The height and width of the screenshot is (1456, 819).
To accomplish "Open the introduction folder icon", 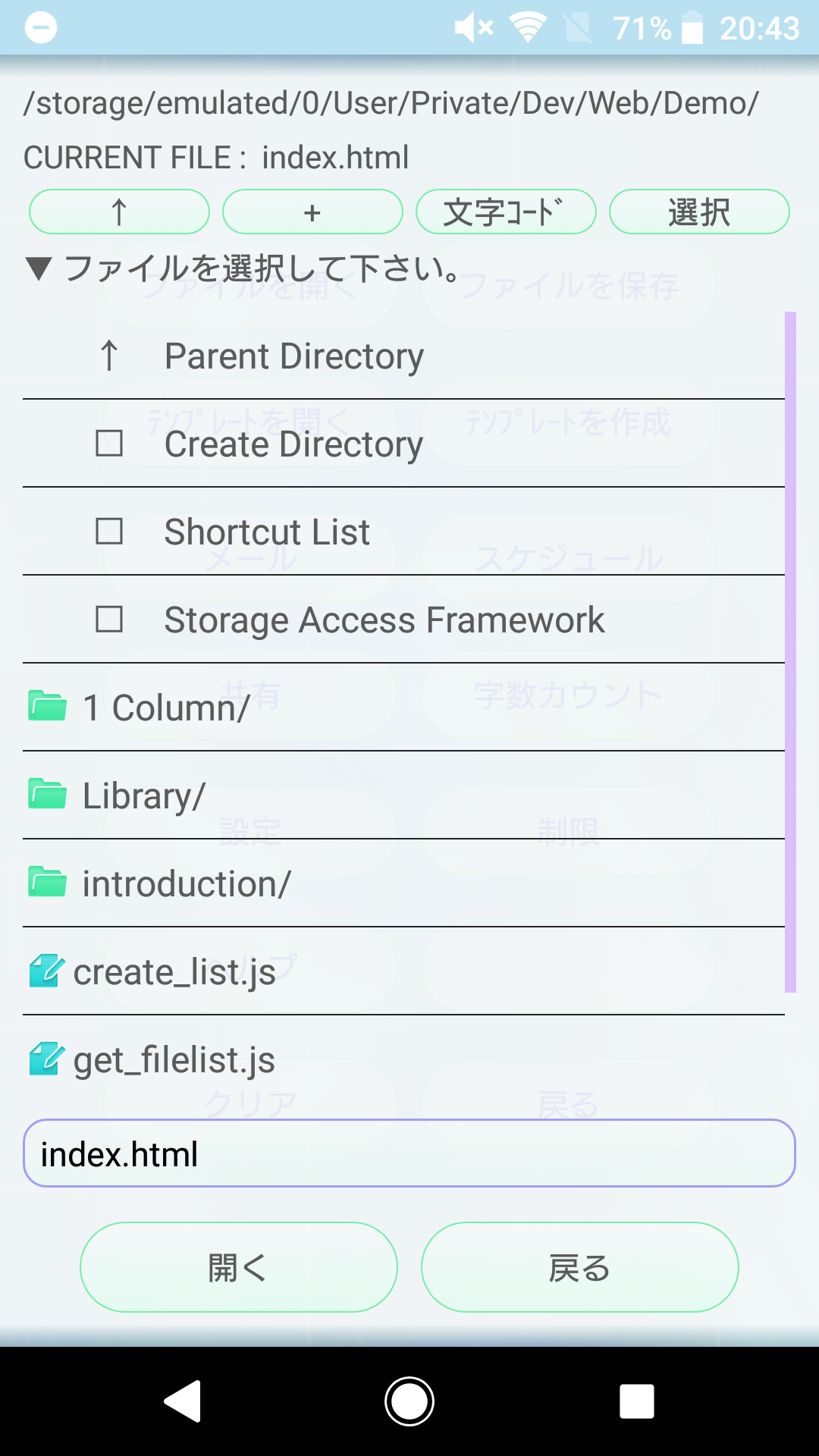I will click(47, 882).
